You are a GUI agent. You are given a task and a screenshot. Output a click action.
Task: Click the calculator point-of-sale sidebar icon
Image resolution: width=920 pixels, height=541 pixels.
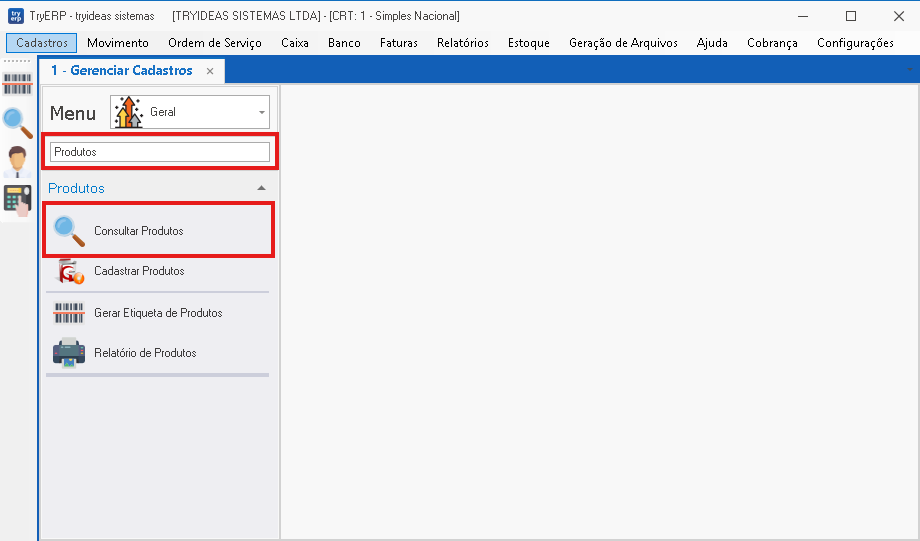point(18,201)
